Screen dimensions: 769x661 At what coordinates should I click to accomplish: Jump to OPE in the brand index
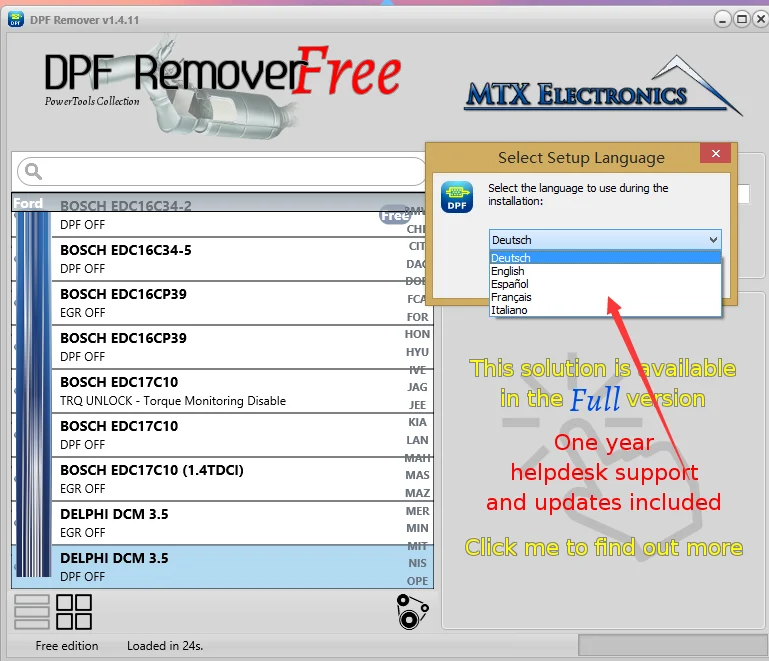tap(417, 581)
